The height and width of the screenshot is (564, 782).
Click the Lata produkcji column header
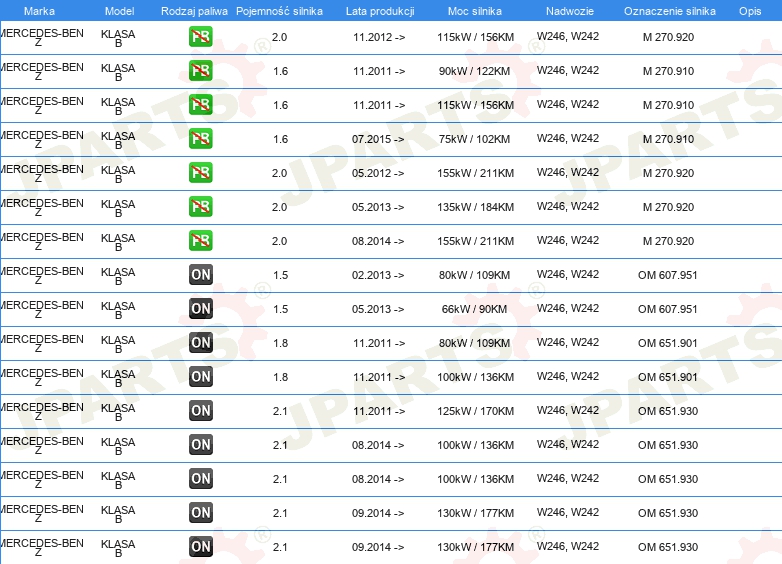[x=379, y=11]
